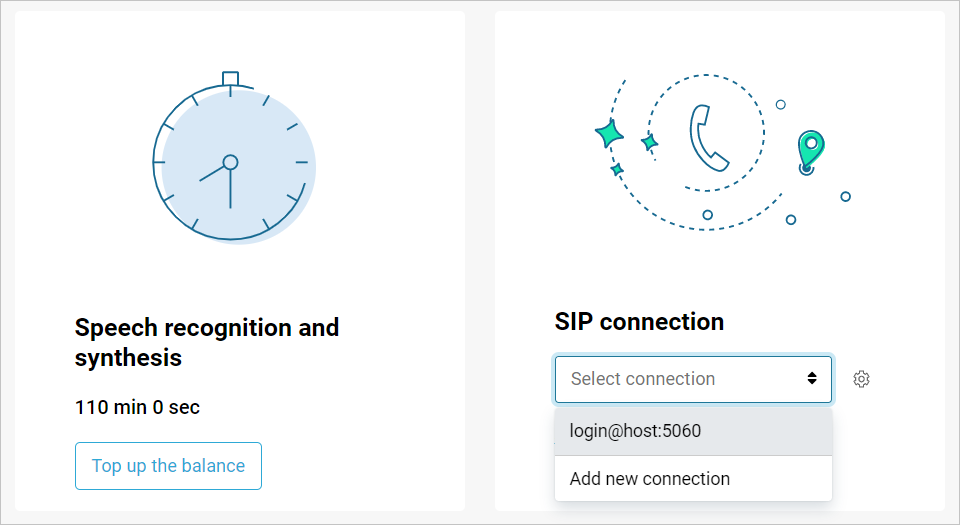Click the 110 min 0 sec balance text
960x525 pixels.
click(137, 407)
